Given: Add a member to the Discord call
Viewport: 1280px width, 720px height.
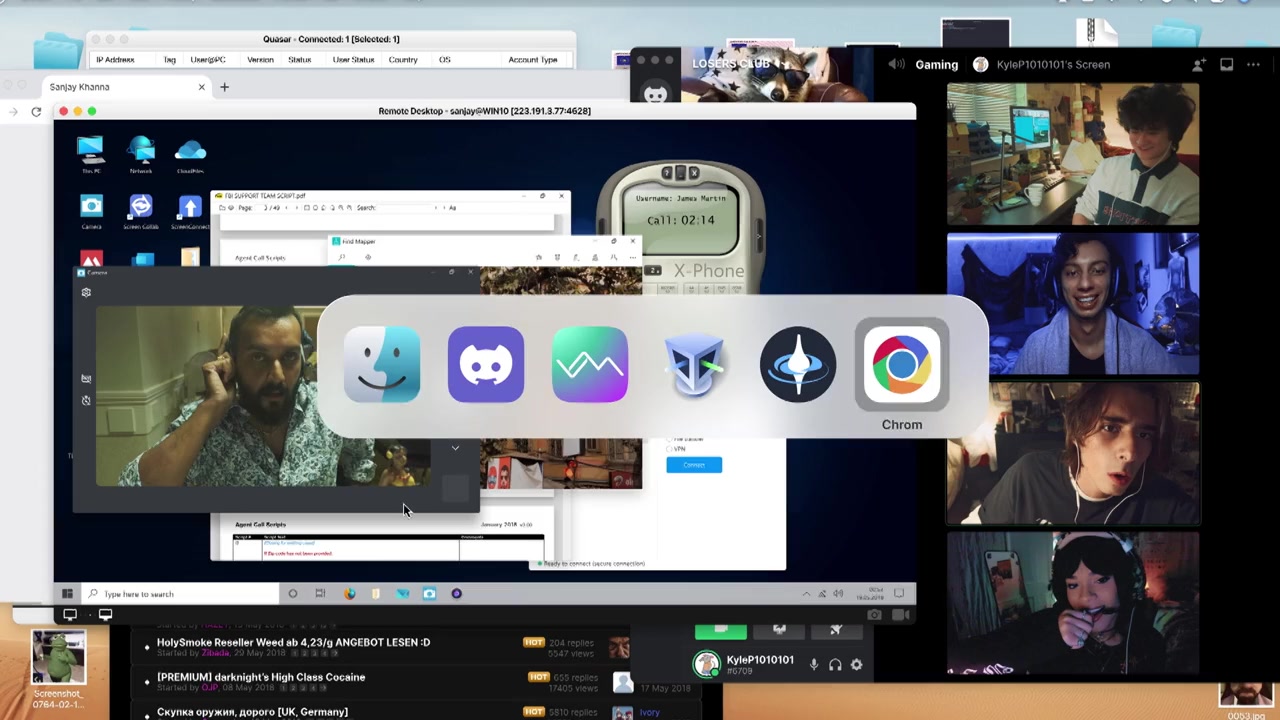Looking at the screenshot, I should [x=1198, y=64].
